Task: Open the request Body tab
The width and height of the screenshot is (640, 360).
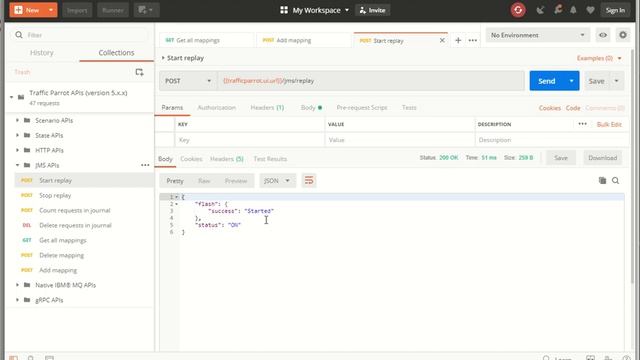Action: (311, 108)
